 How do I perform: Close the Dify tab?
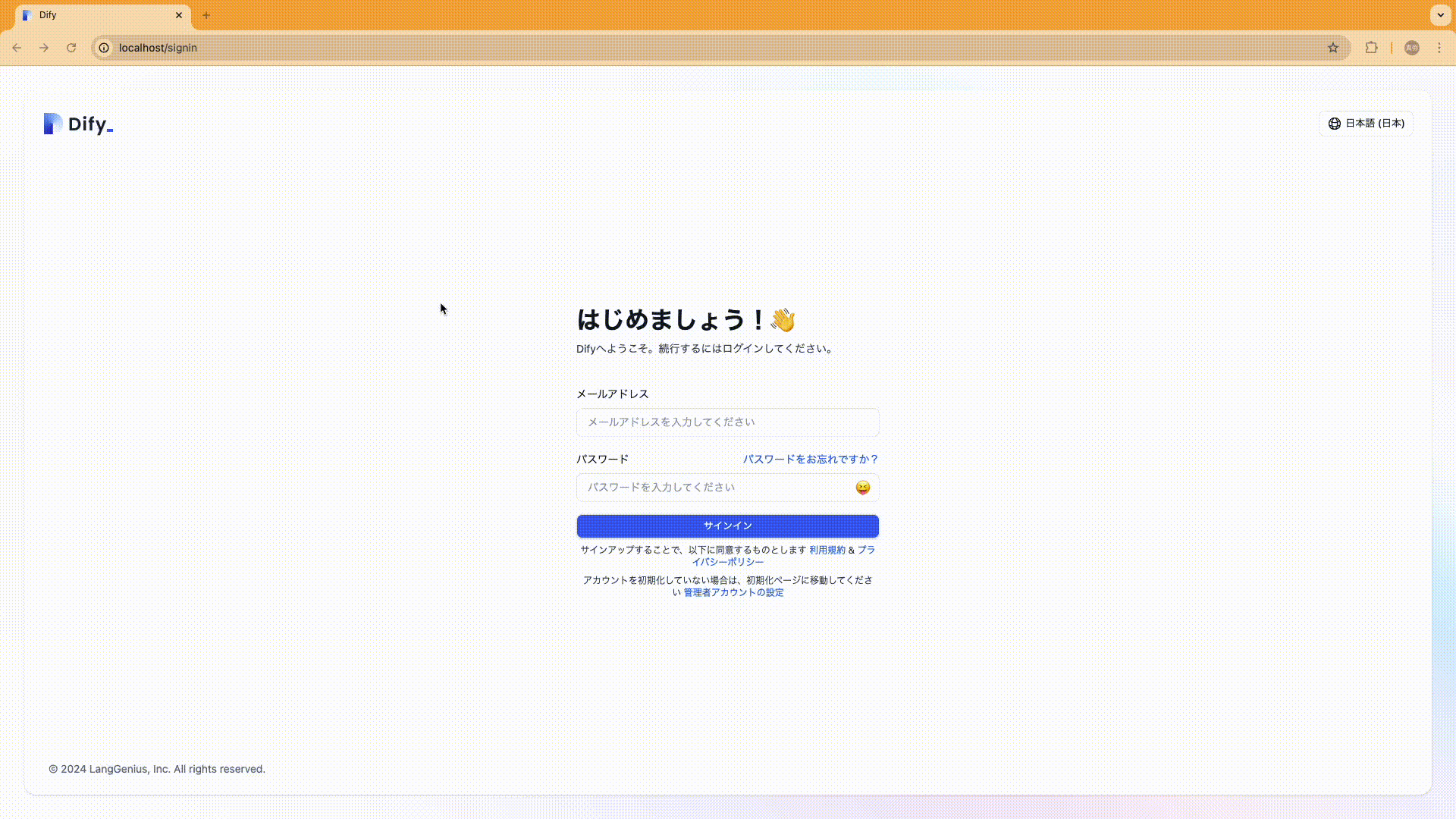[x=179, y=15]
